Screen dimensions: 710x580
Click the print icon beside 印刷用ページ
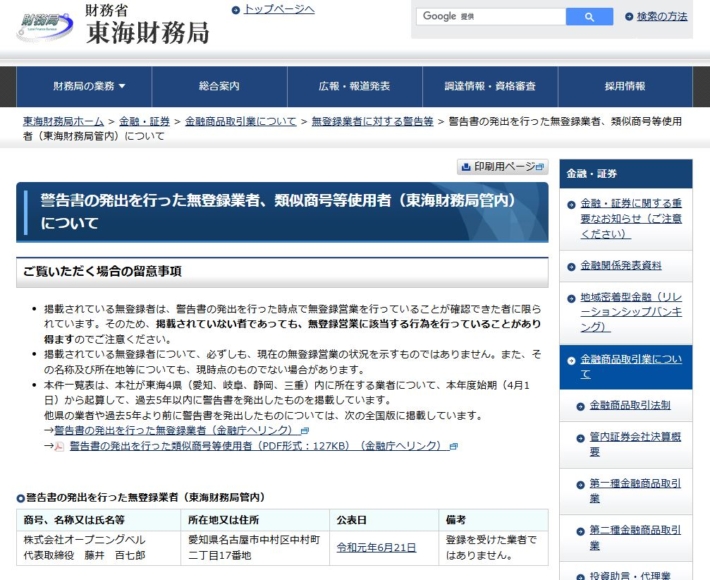pyautogui.click(x=465, y=167)
